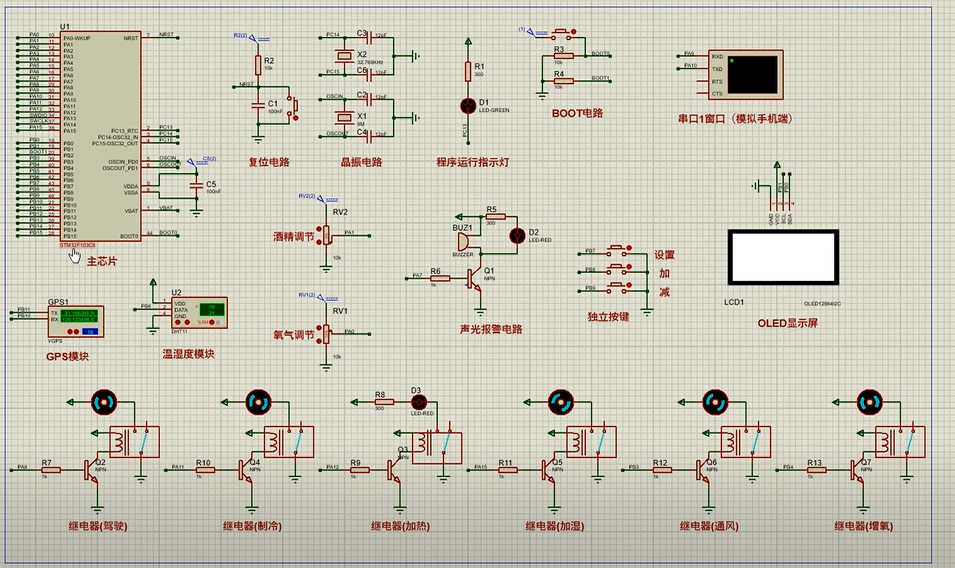955x568 pixels.
Task: Adjust the RV2 alcohol potentiometer
Action: click(x=325, y=234)
